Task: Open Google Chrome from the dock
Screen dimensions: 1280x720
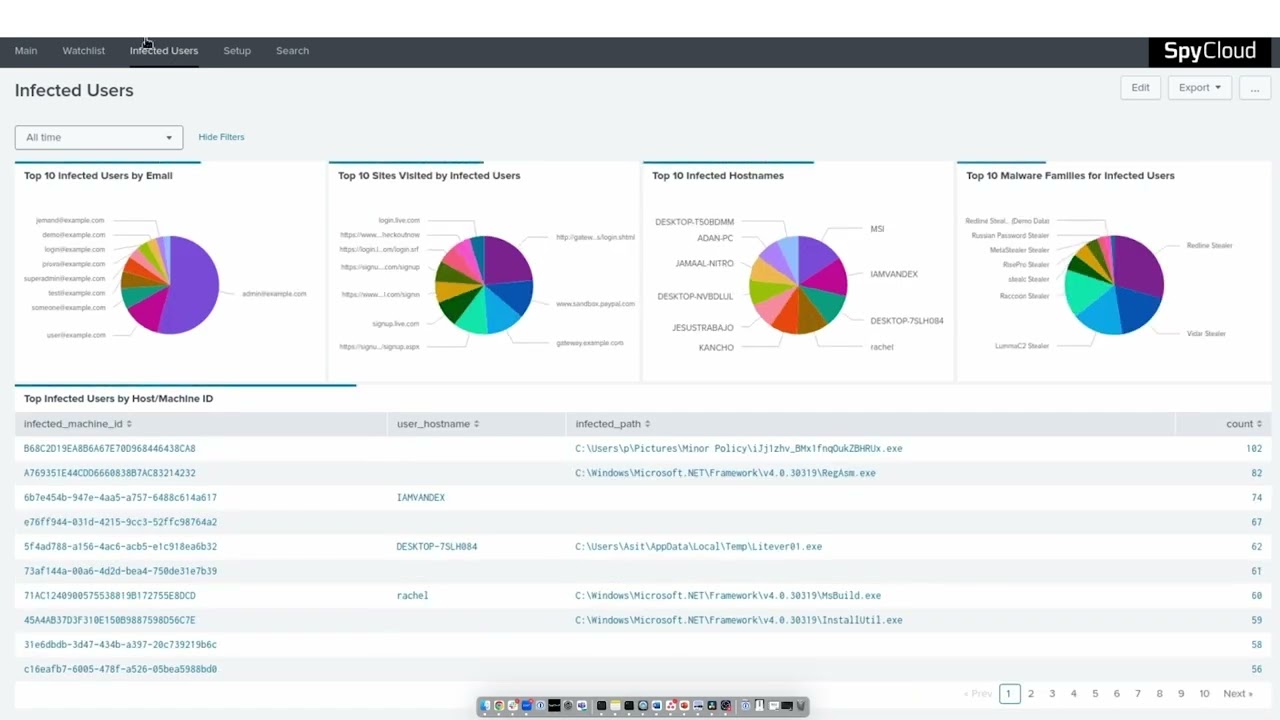Action: (x=499, y=705)
